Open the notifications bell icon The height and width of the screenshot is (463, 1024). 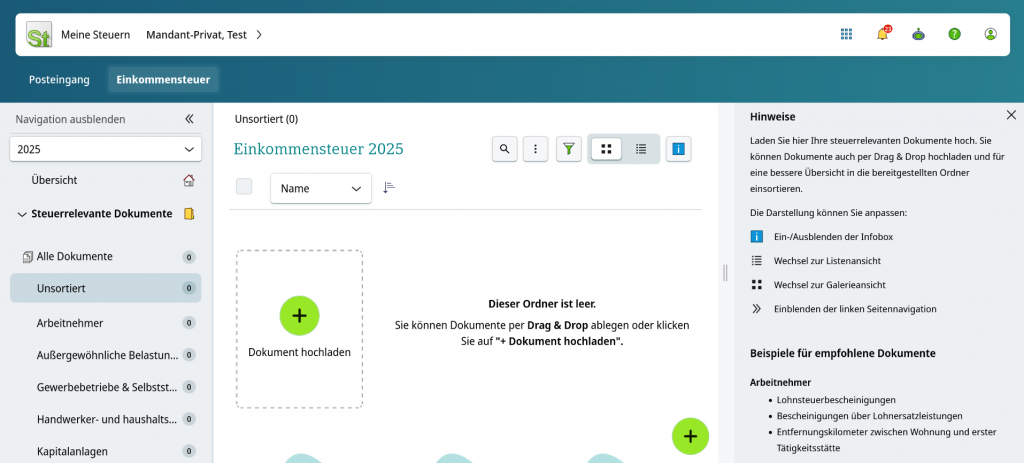pyautogui.click(x=882, y=34)
